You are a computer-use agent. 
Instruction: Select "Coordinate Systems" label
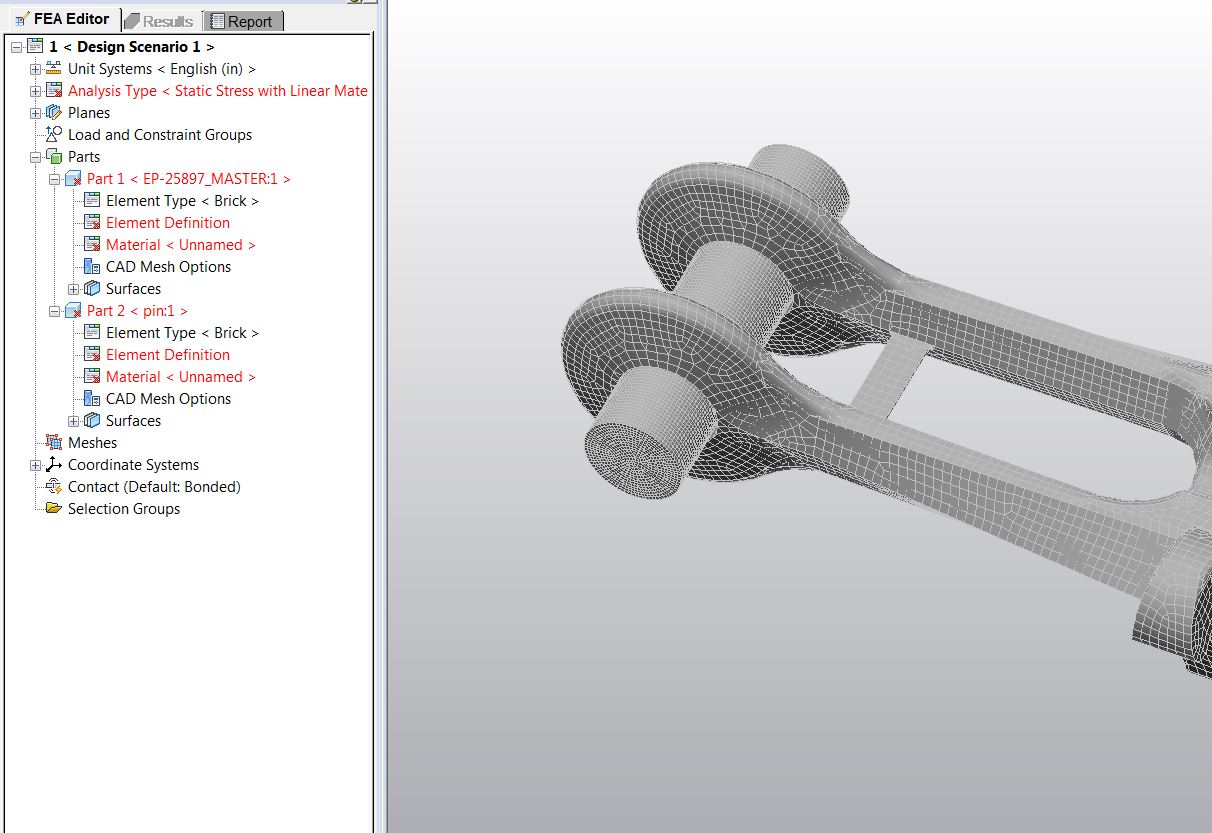point(133,465)
